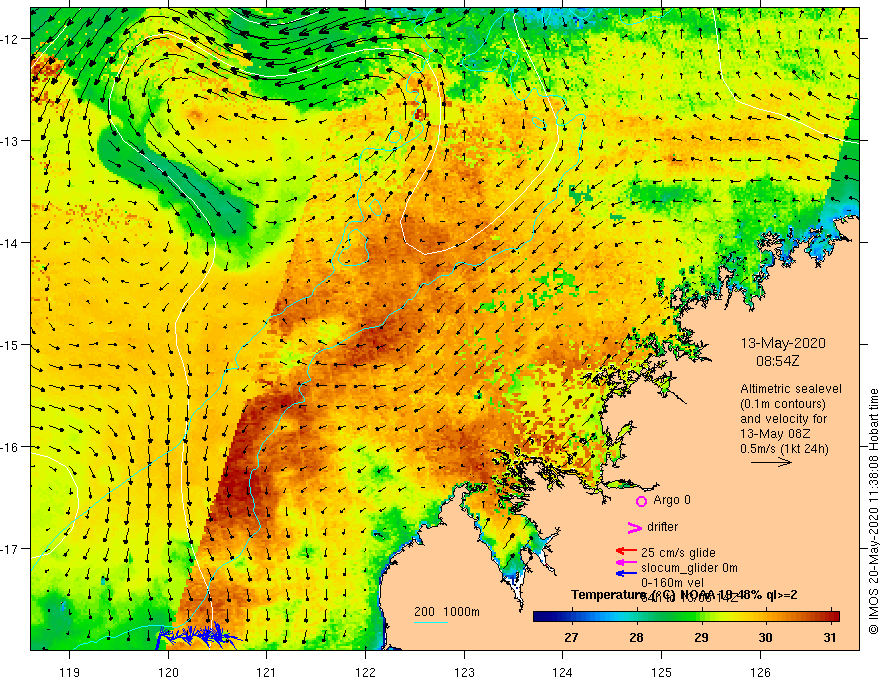Click the '0.5m/s (1kt 24h)' scale label
The image size is (880, 680).
(784, 449)
